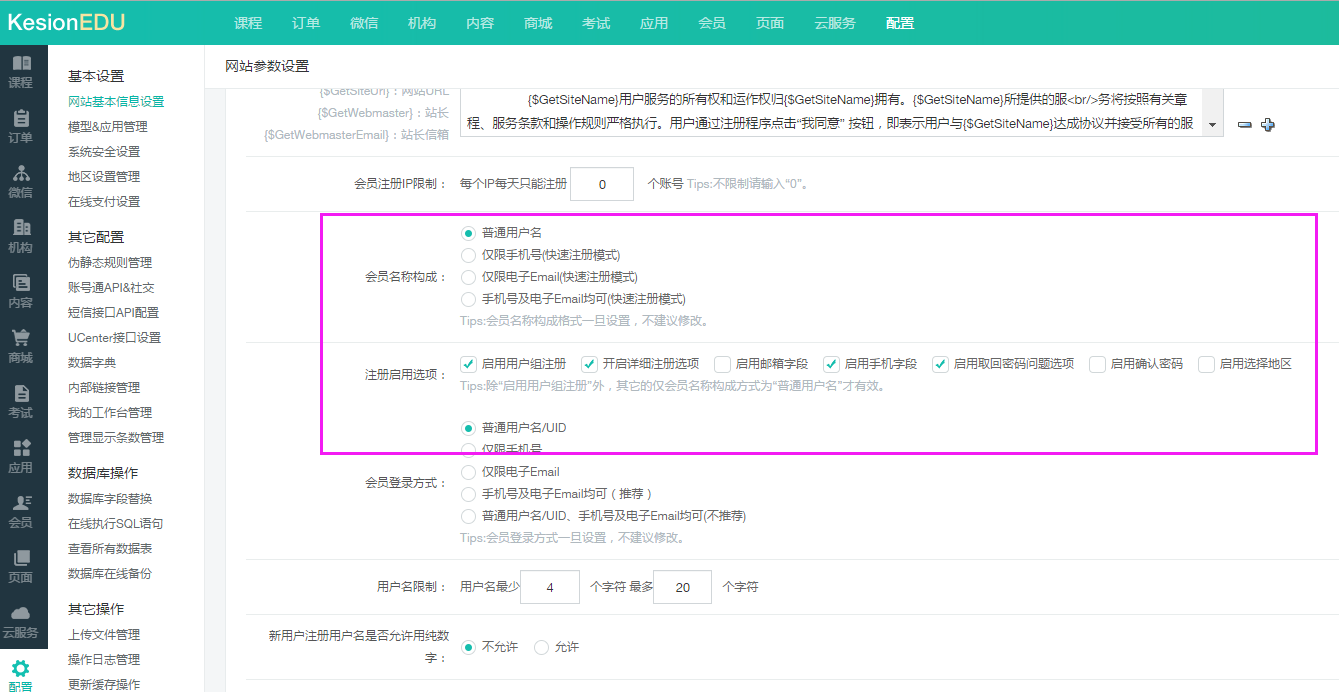Click the minus icon beside the agreement textarea
The image size is (1339, 692).
(x=1244, y=125)
